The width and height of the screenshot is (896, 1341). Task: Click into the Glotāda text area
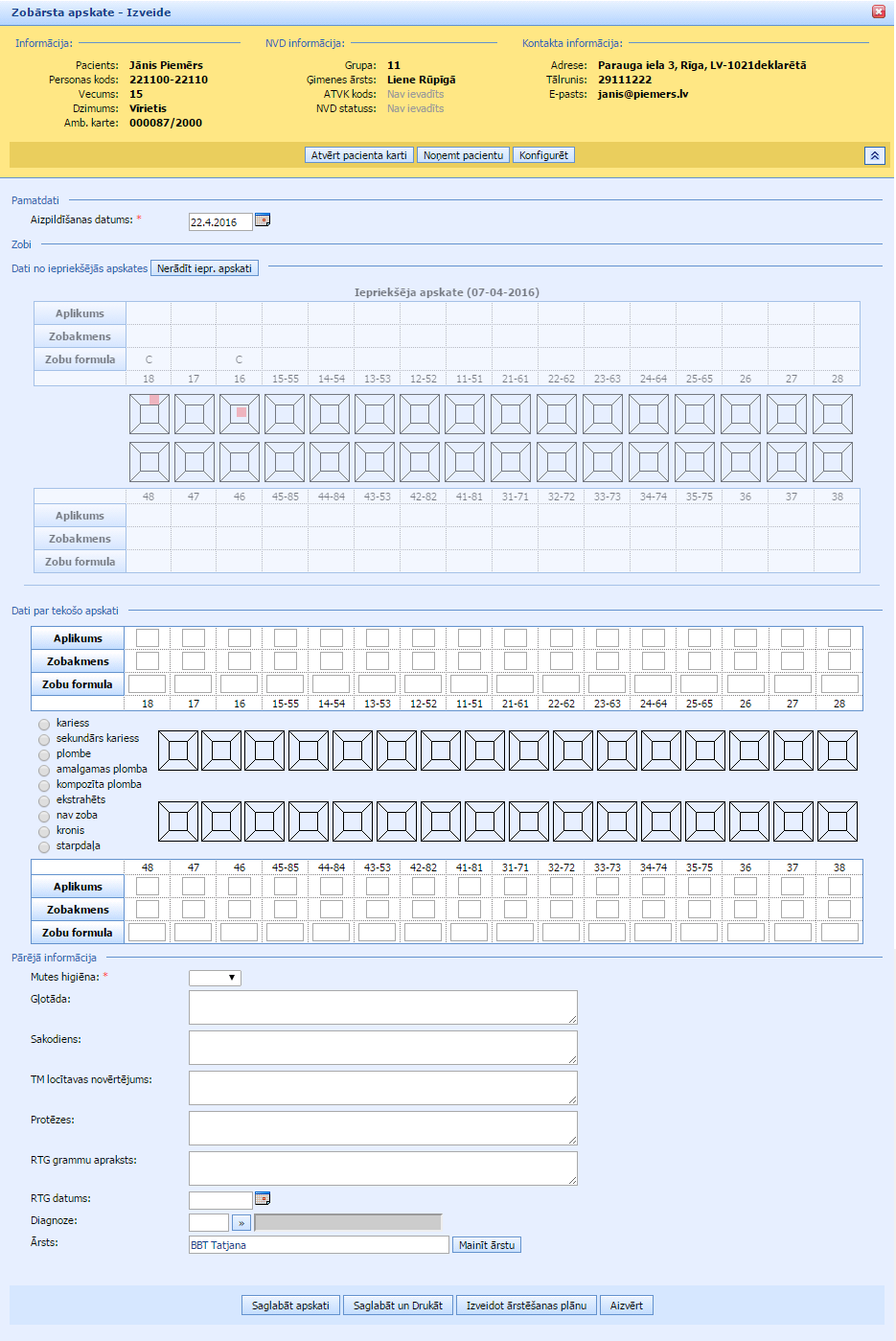382,1006
